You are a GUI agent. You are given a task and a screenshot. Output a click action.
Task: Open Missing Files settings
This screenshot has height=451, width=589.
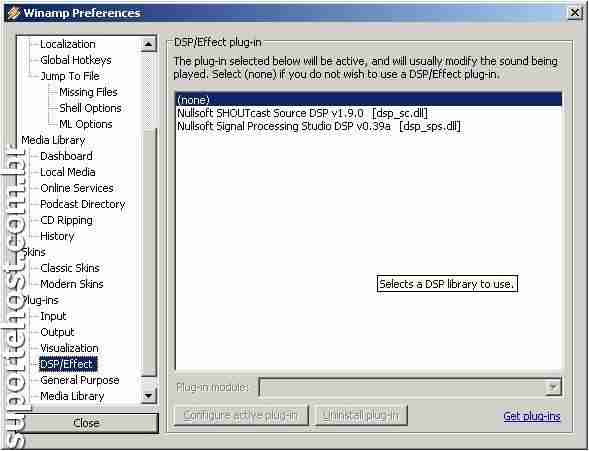tap(88, 92)
